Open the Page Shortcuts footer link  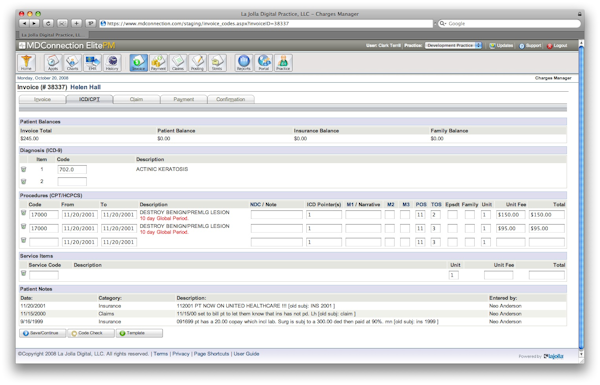click(212, 354)
